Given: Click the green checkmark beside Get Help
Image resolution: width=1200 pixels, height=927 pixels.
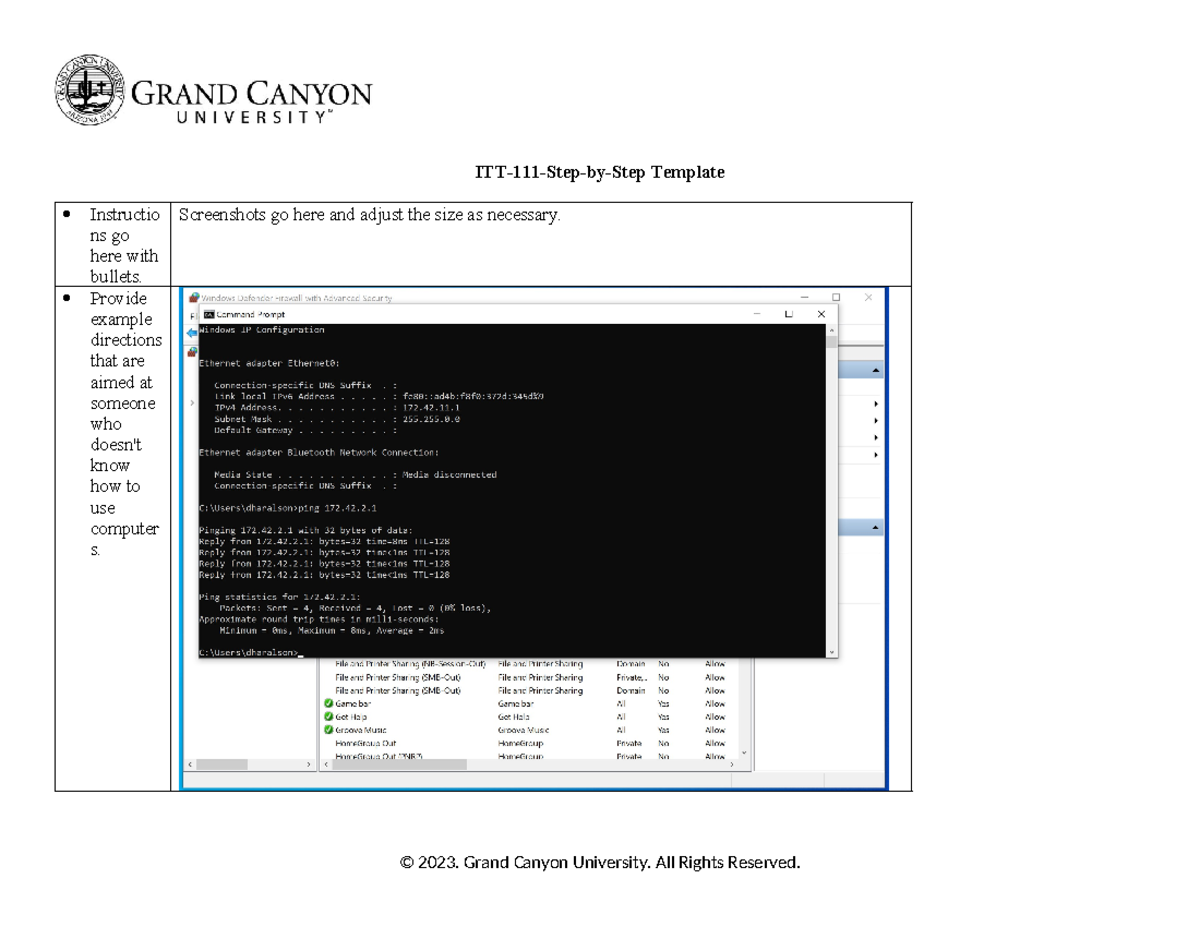Looking at the screenshot, I should (x=329, y=716).
